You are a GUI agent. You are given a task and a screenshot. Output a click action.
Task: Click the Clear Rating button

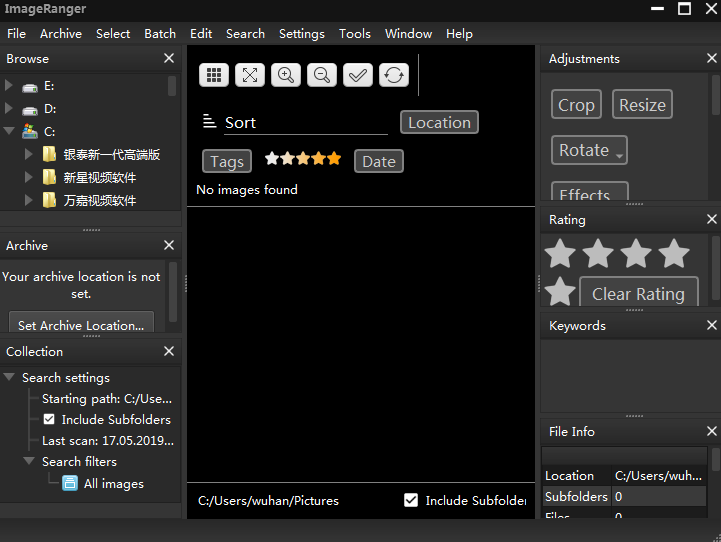pyautogui.click(x=638, y=294)
